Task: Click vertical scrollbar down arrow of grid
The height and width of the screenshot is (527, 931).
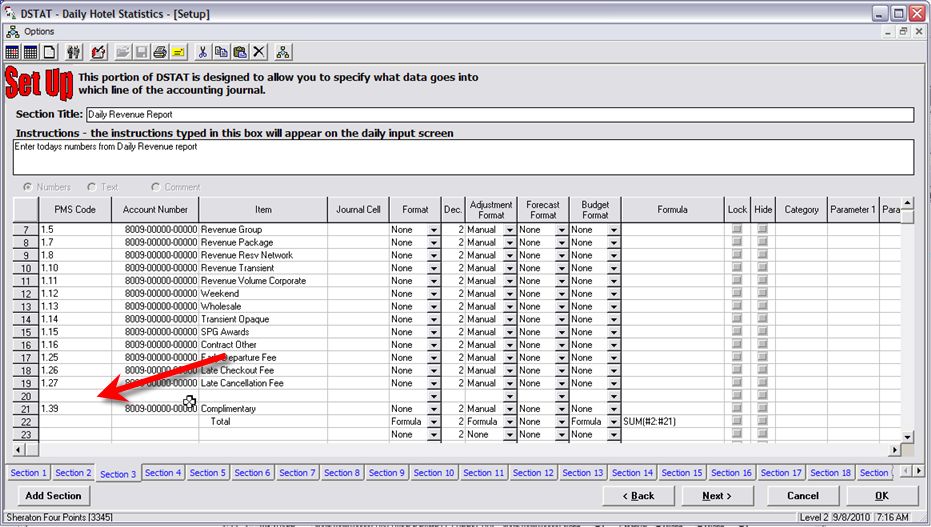Action: click(907, 437)
